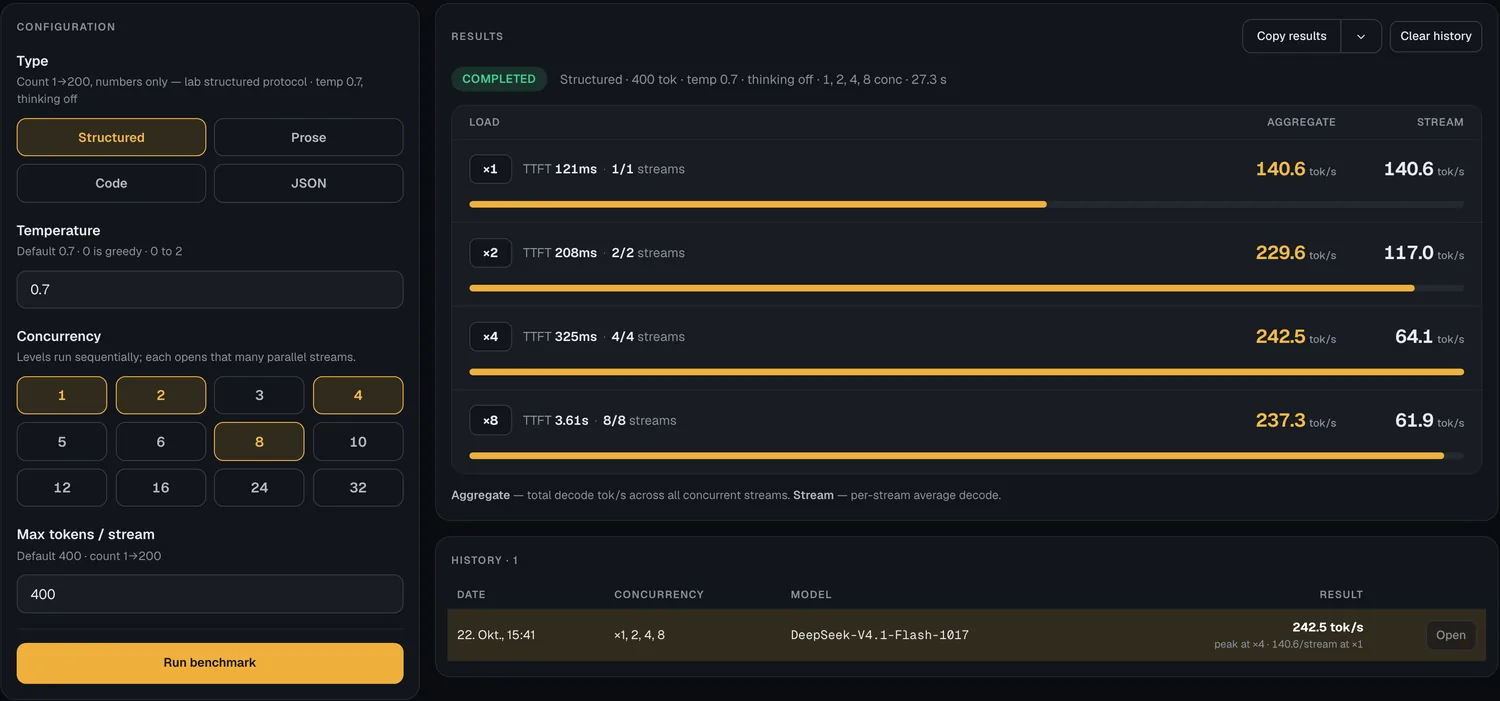Toggle concurrency level 4
Viewport: 1500px width, 701px height.
[358, 395]
